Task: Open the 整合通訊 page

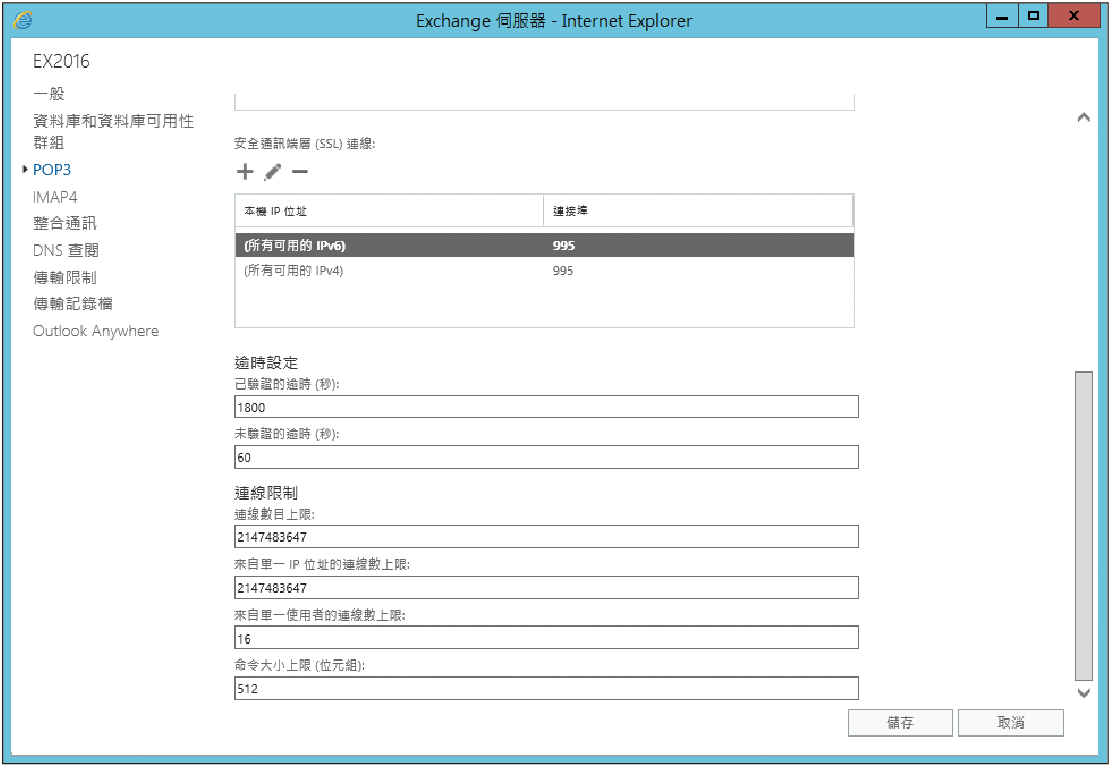Action: pyautogui.click(x=65, y=224)
